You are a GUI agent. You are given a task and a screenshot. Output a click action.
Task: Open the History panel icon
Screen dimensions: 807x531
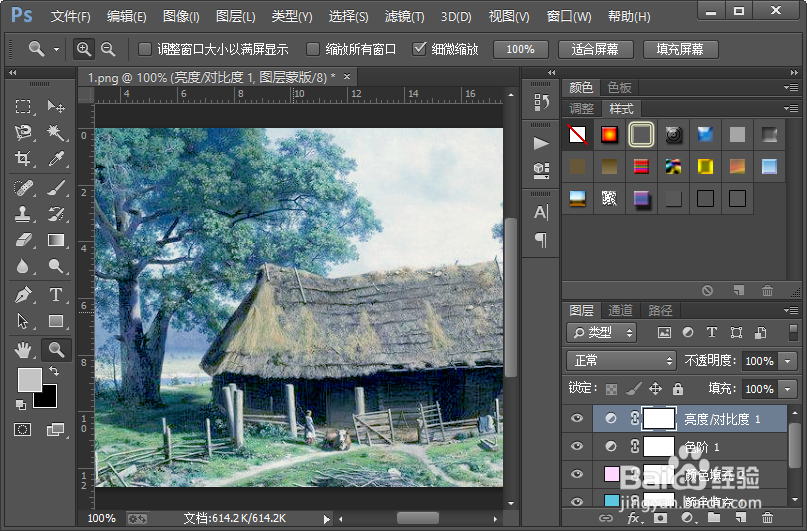click(541, 102)
